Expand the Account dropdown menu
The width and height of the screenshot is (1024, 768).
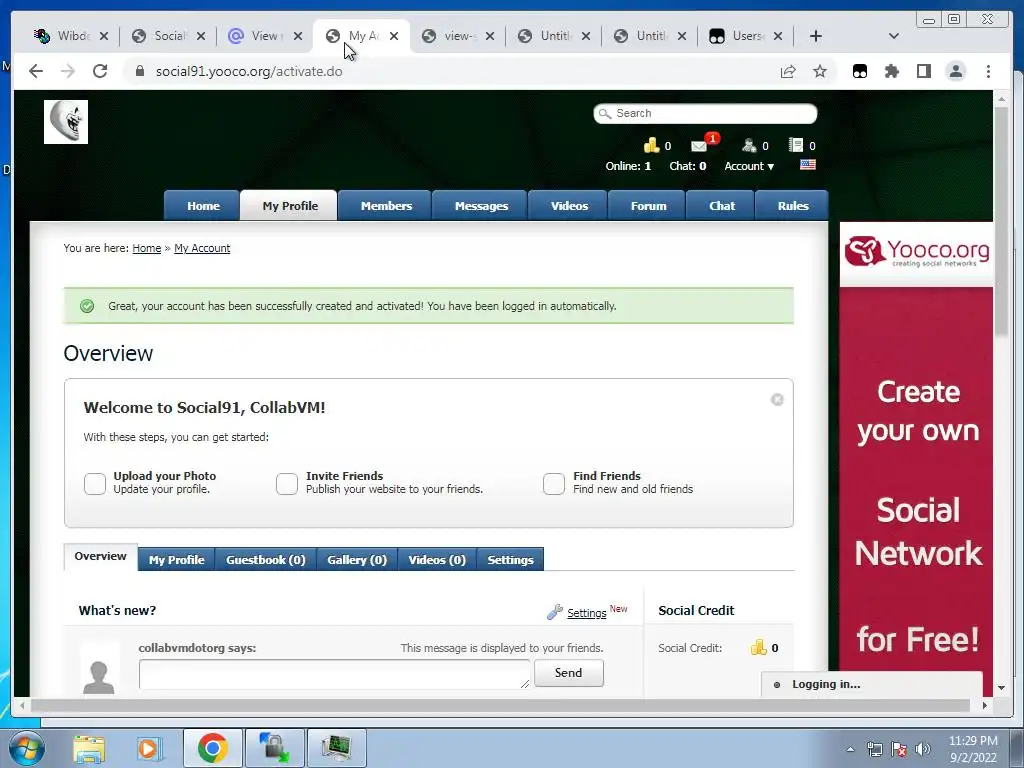click(749, 166)
